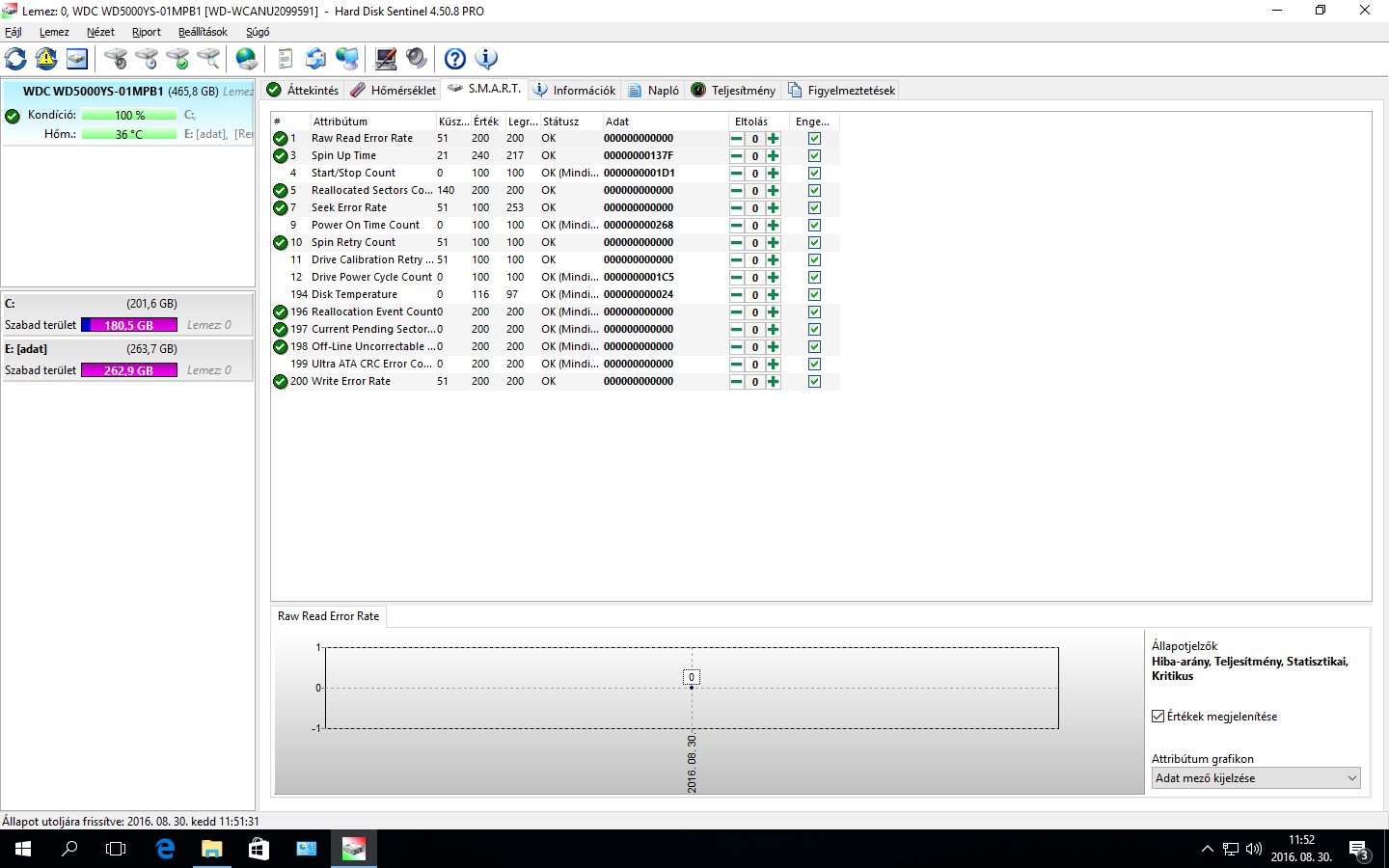
Task: Toggle the Ultra ATA CRC Error checkbox
Action: 814,365
